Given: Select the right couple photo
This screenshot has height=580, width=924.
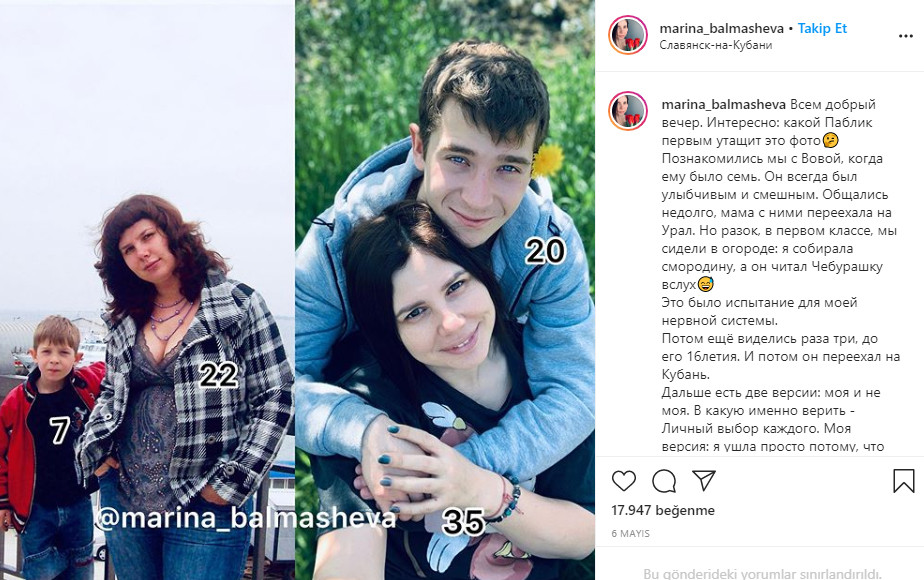Looking at the screenshot, I should 445,290.
